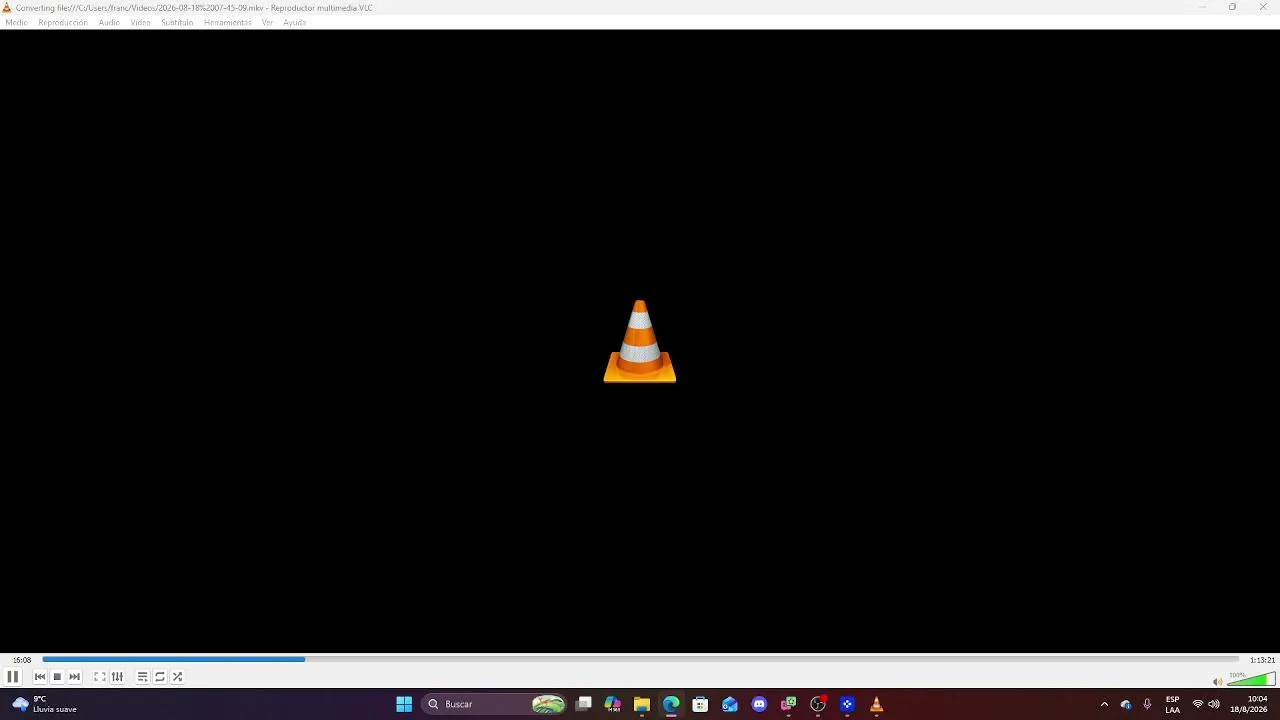Toggle loop repeat mode
Viewport: 1280px width, 720px height.
tap(160, 677)
